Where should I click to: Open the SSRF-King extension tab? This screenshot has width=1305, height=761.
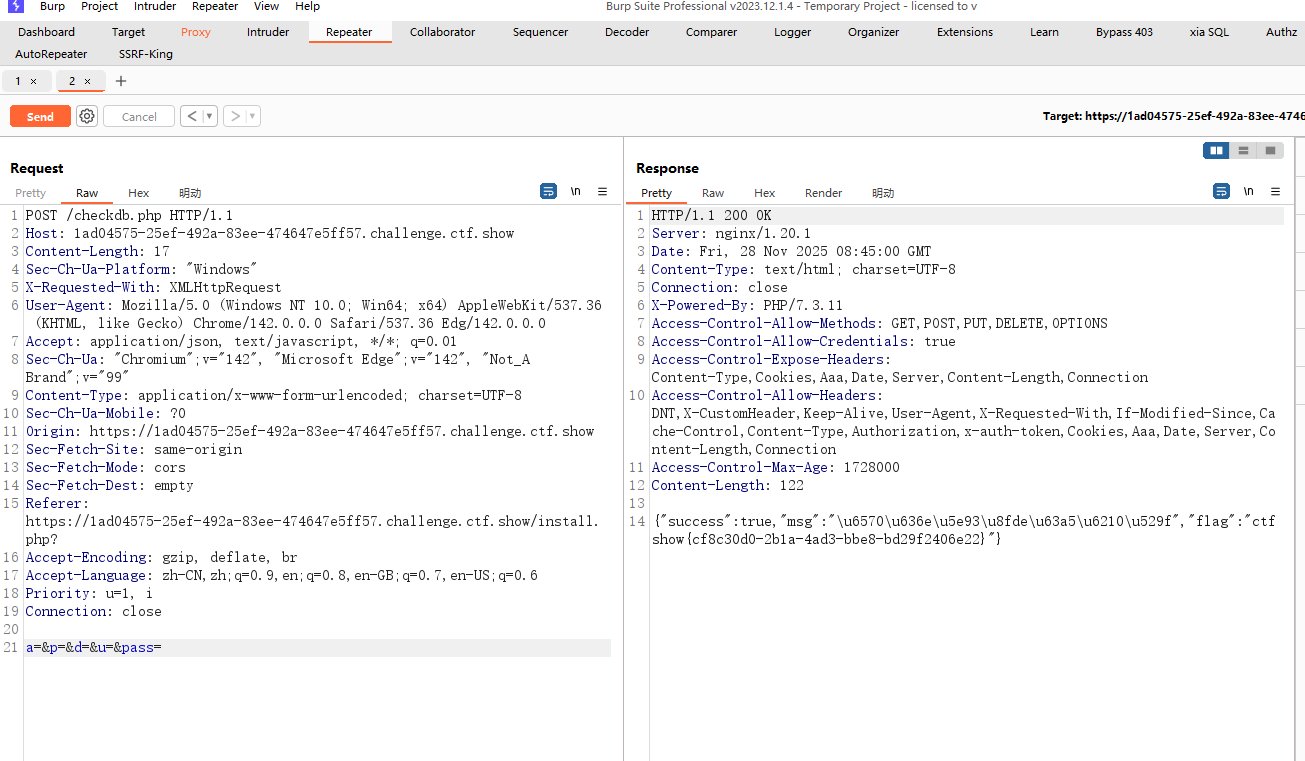click(x=146, y=54)
